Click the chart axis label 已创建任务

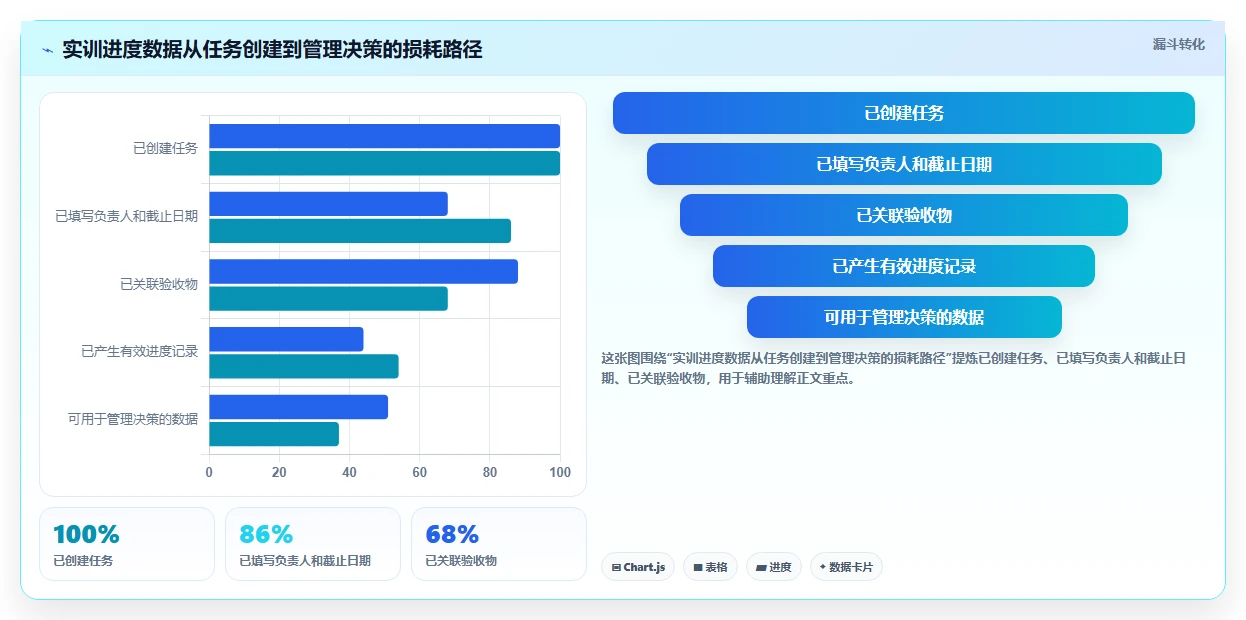tap(165, 148)
